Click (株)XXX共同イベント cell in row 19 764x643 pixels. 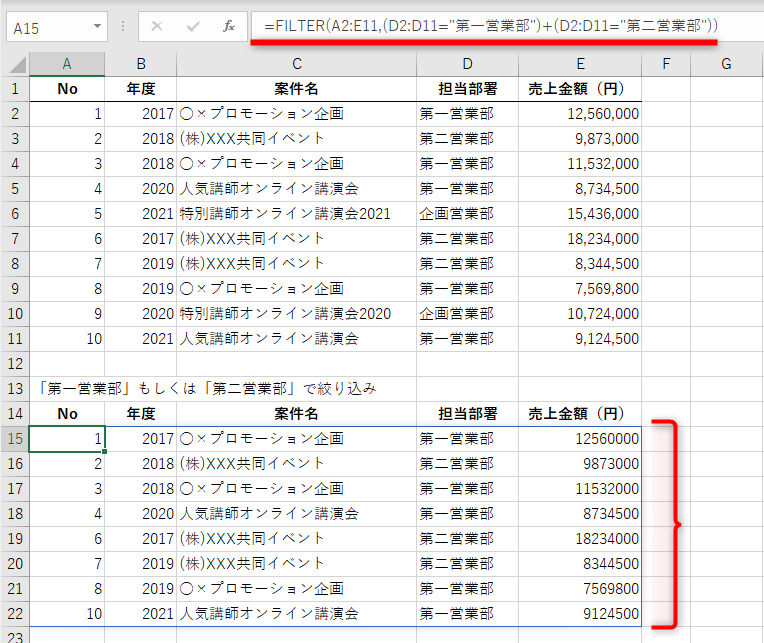point(297,539)
